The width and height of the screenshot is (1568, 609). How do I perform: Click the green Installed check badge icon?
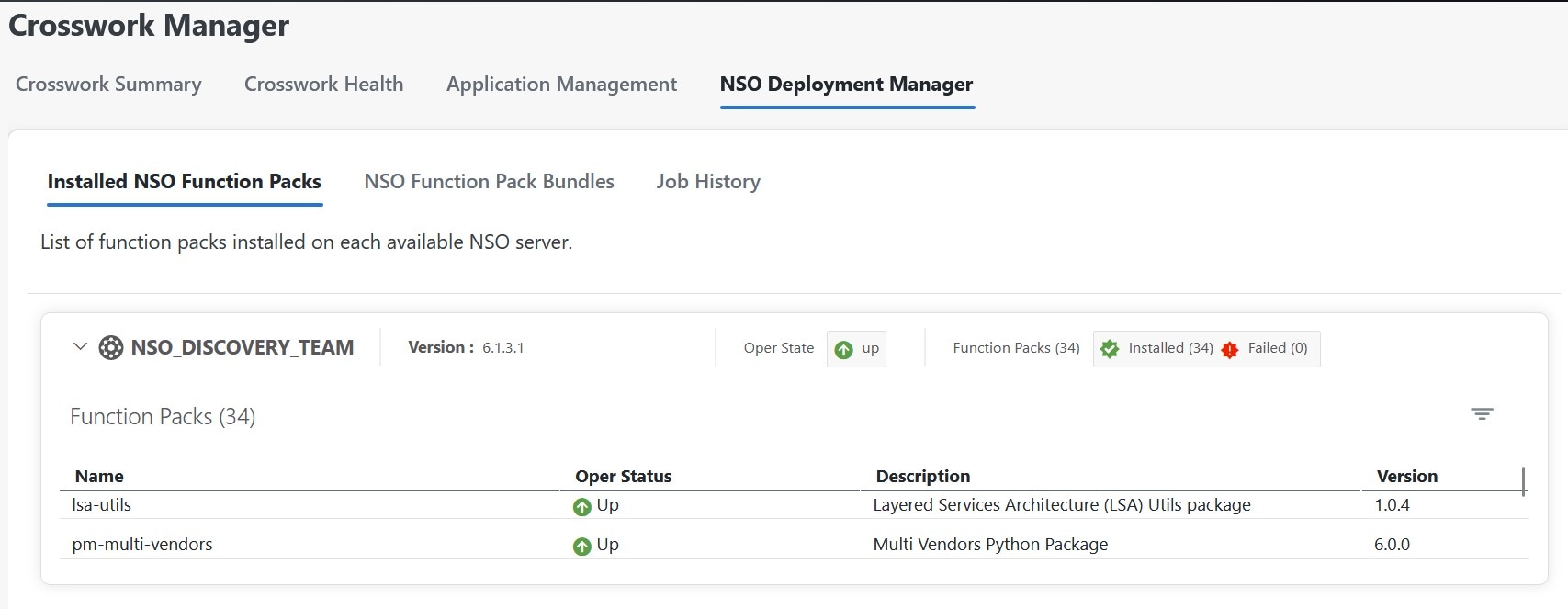pyautogui.click(x=1110, y=349)
